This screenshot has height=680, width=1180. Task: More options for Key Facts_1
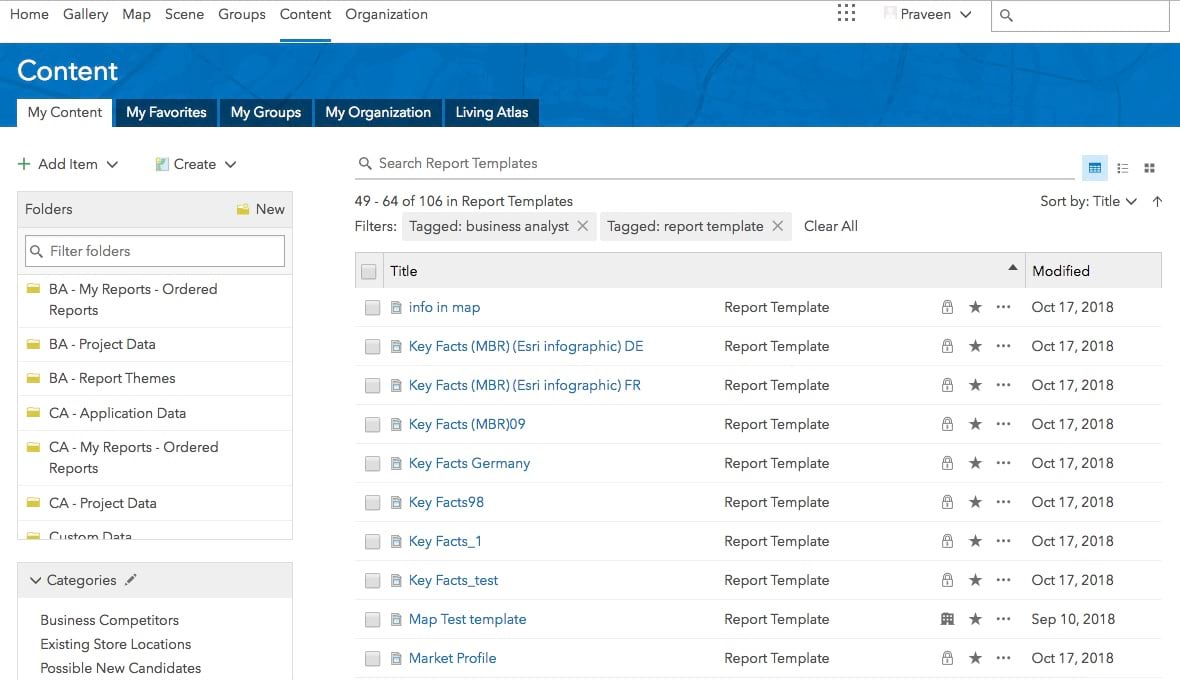(x=1003, y=541)
